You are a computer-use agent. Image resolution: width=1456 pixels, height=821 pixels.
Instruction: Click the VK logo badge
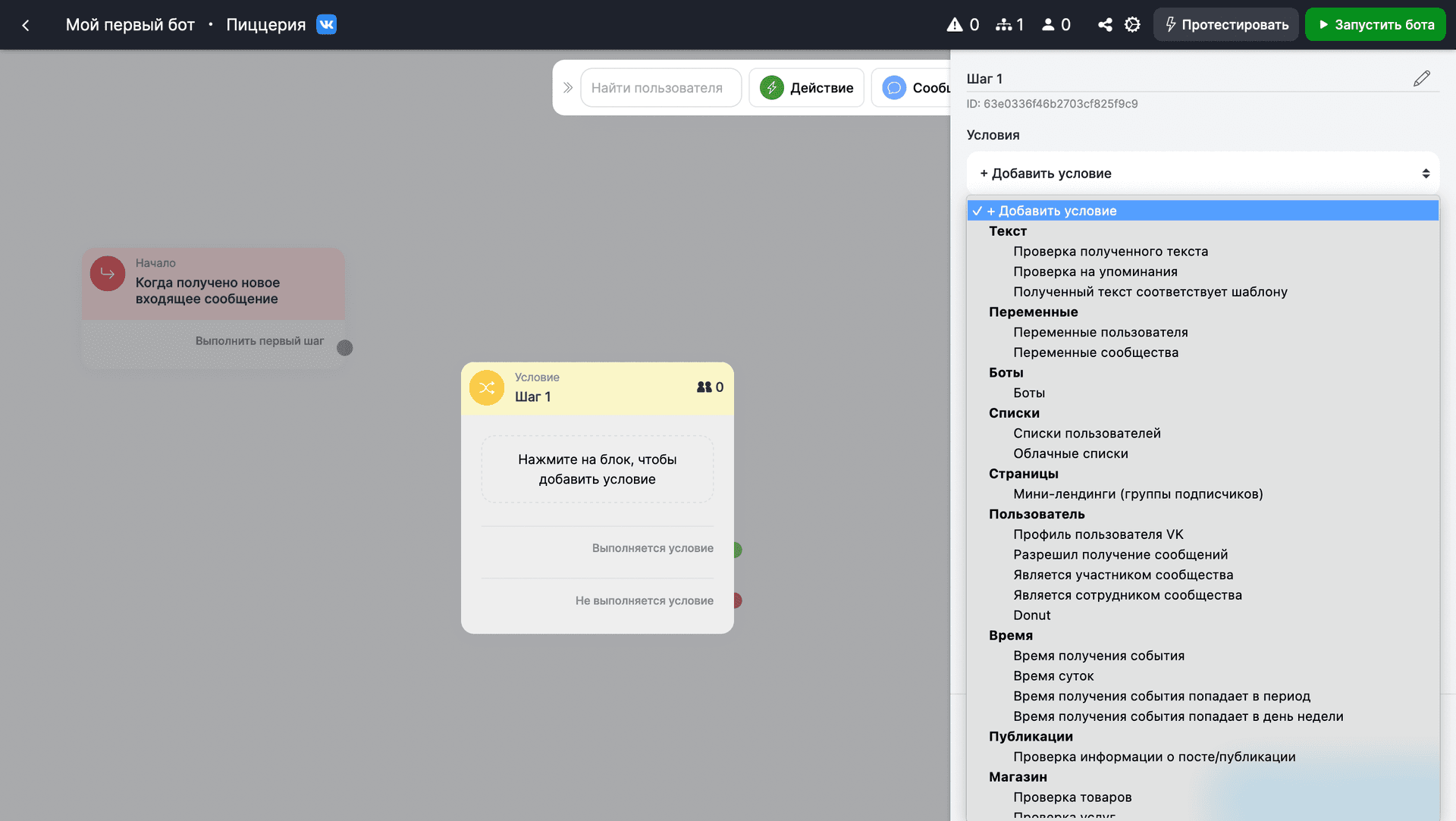point(326,24)
